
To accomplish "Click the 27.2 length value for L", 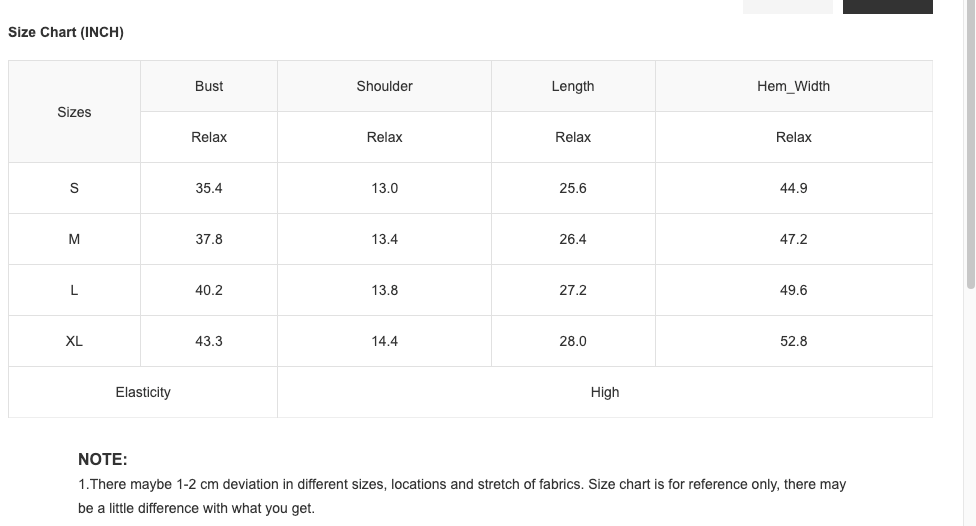I will pos(573,290).
